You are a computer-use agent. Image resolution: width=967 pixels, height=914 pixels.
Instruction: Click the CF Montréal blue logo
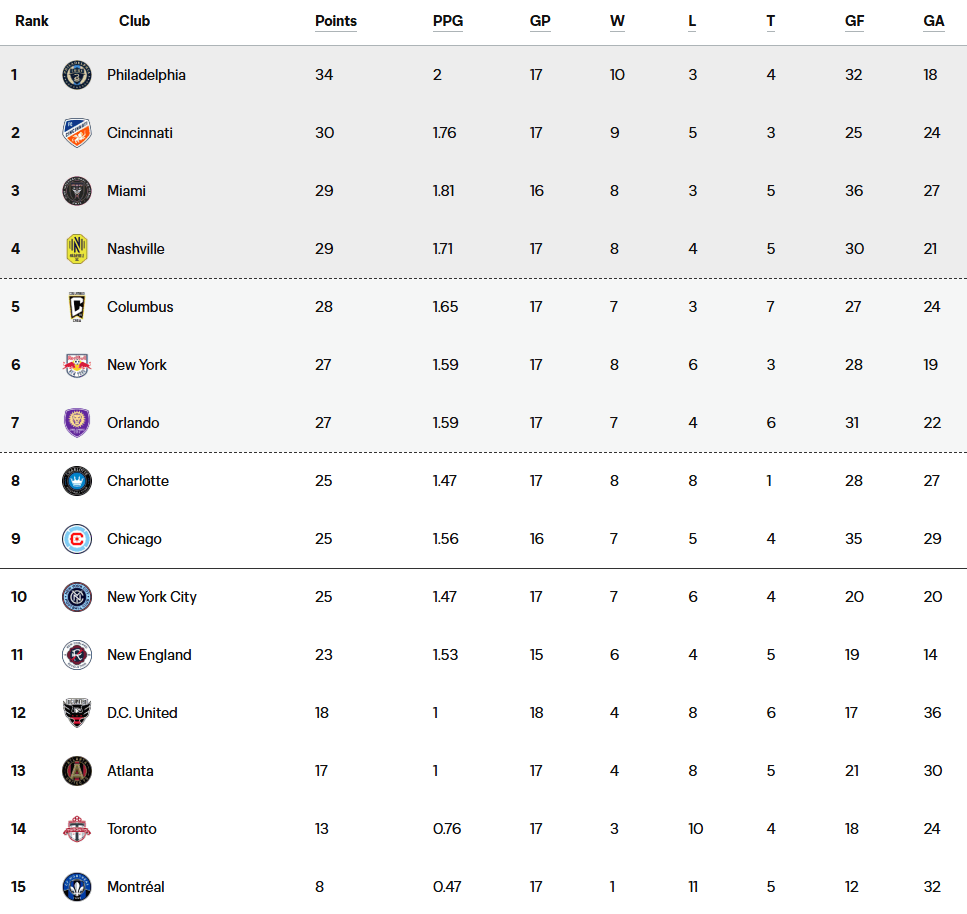[77, 887]
